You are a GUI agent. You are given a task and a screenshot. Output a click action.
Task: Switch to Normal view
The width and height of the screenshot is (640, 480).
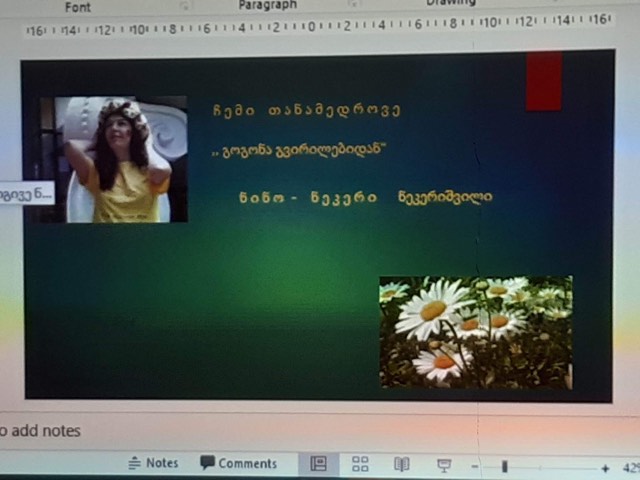click(x=319, y=465)
